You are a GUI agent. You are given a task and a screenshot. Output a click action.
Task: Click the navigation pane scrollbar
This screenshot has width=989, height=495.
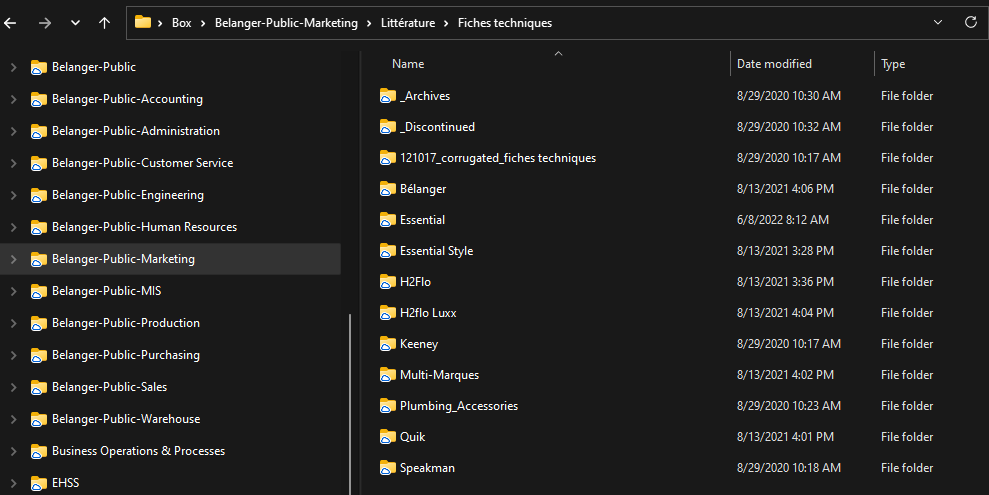coord(350,404)
